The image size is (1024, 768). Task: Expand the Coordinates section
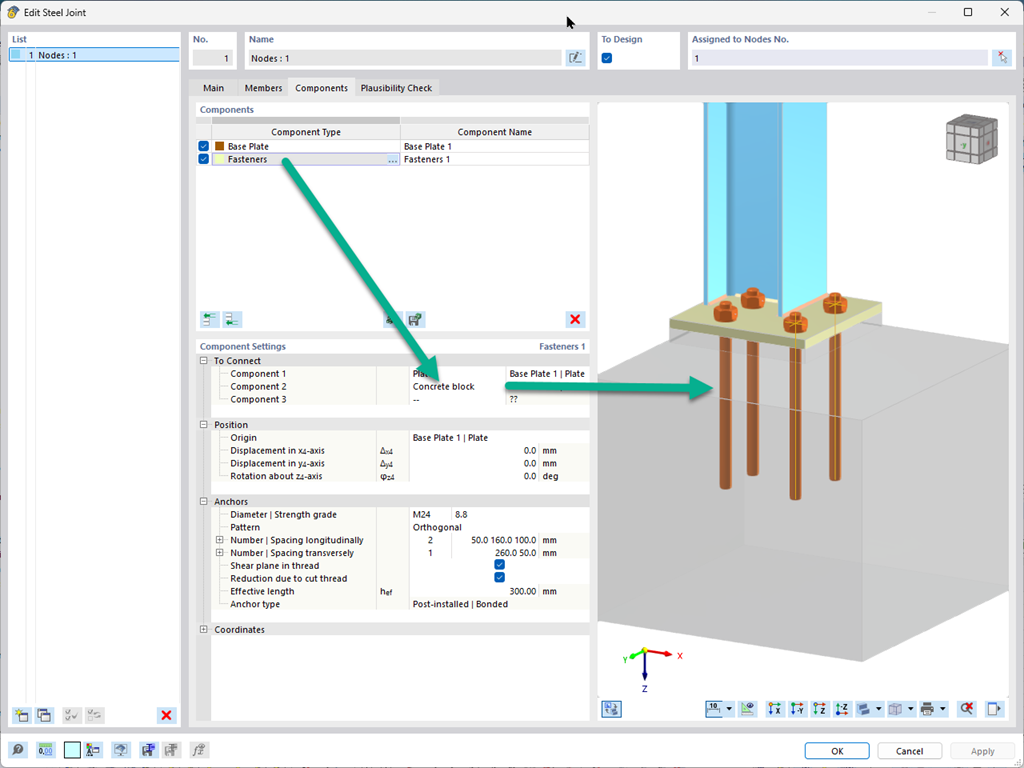pyautogui.click(x=206, y=629)
